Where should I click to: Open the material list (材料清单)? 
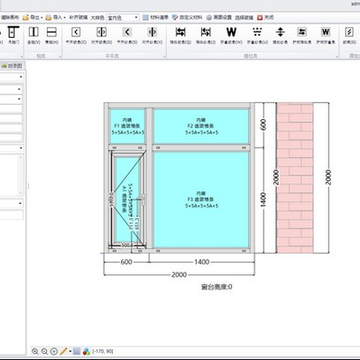tap(155, 17)
